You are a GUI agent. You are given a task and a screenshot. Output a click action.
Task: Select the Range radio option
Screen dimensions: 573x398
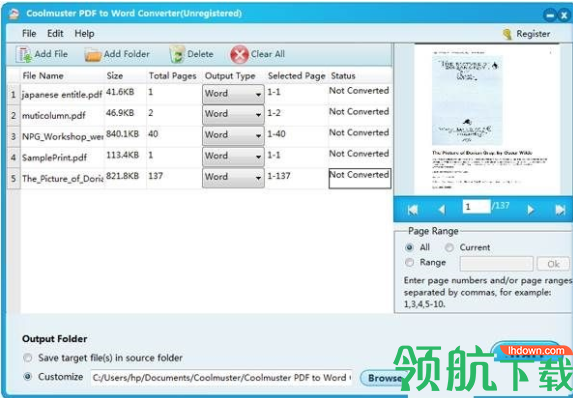(x=410, y=262)
